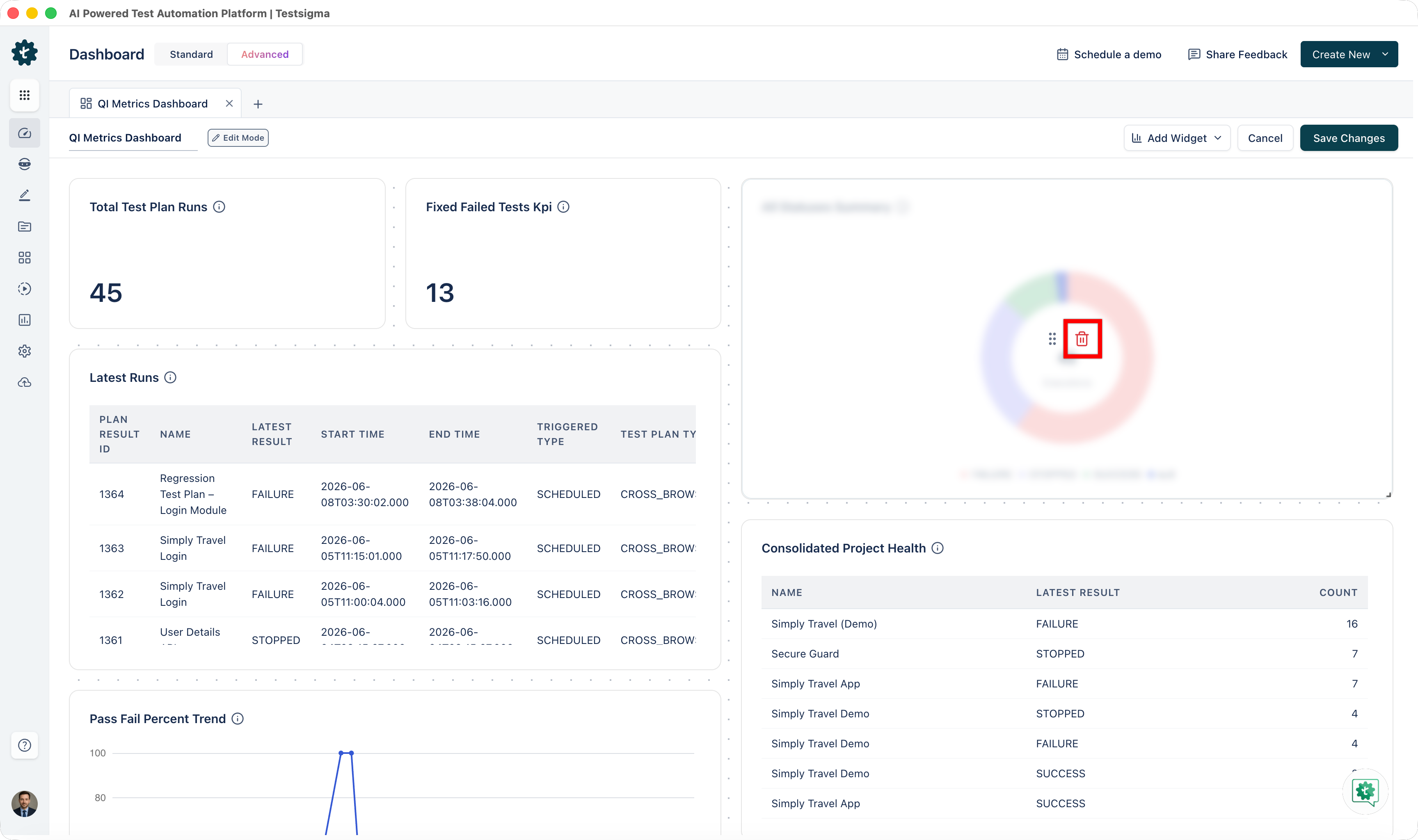Click Share Feedback link

[x=1237, y=54]
